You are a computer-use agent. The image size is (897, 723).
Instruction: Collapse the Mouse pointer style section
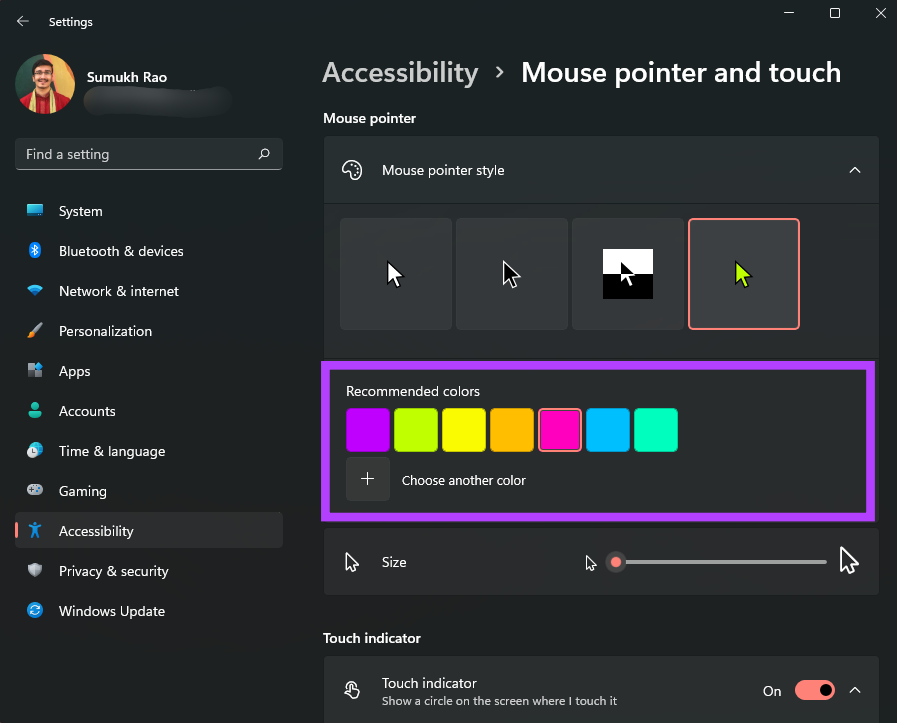[x=855, y=170]
